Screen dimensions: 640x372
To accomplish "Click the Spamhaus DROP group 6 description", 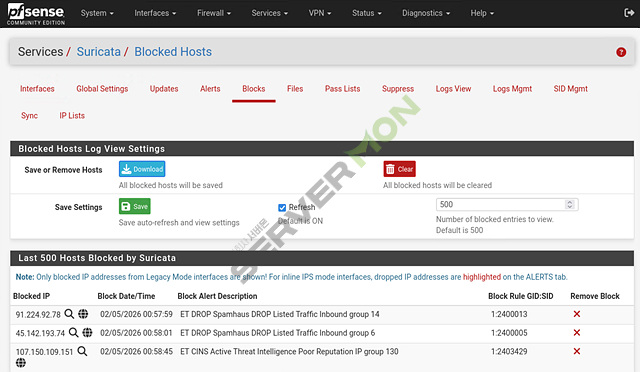I will [x=278, y=333].
